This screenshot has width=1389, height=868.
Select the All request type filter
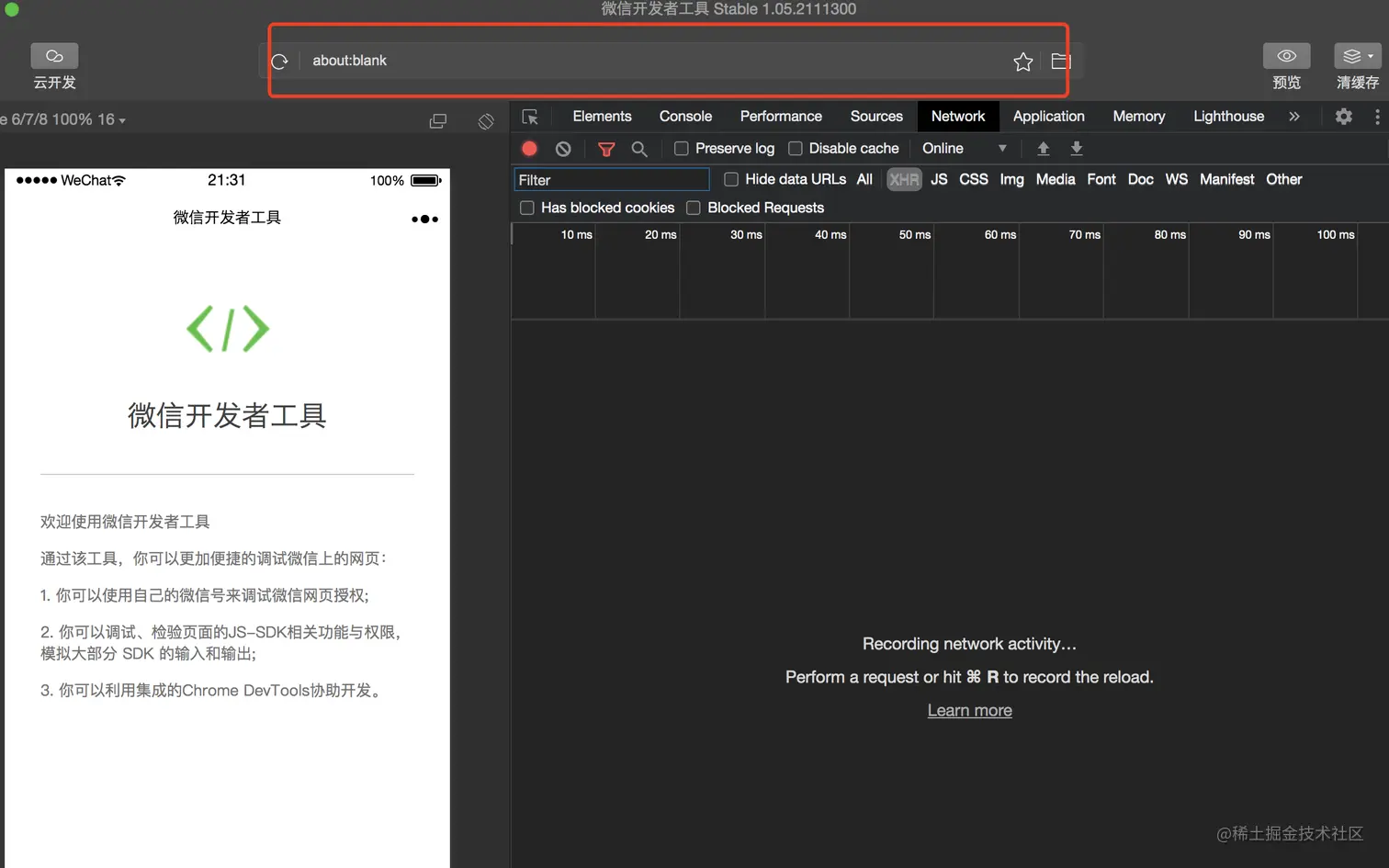click(x=864, y=179)
